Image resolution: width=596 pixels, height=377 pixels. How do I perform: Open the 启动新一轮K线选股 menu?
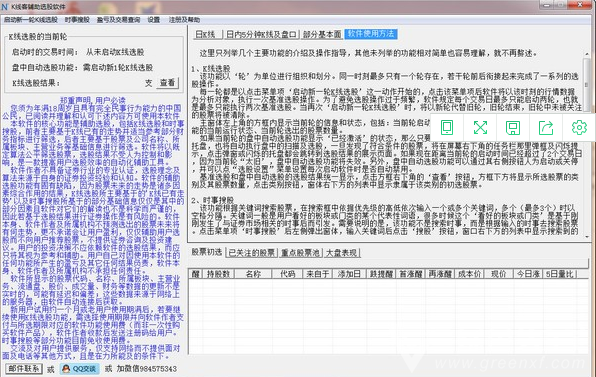(x=31, y=20)
